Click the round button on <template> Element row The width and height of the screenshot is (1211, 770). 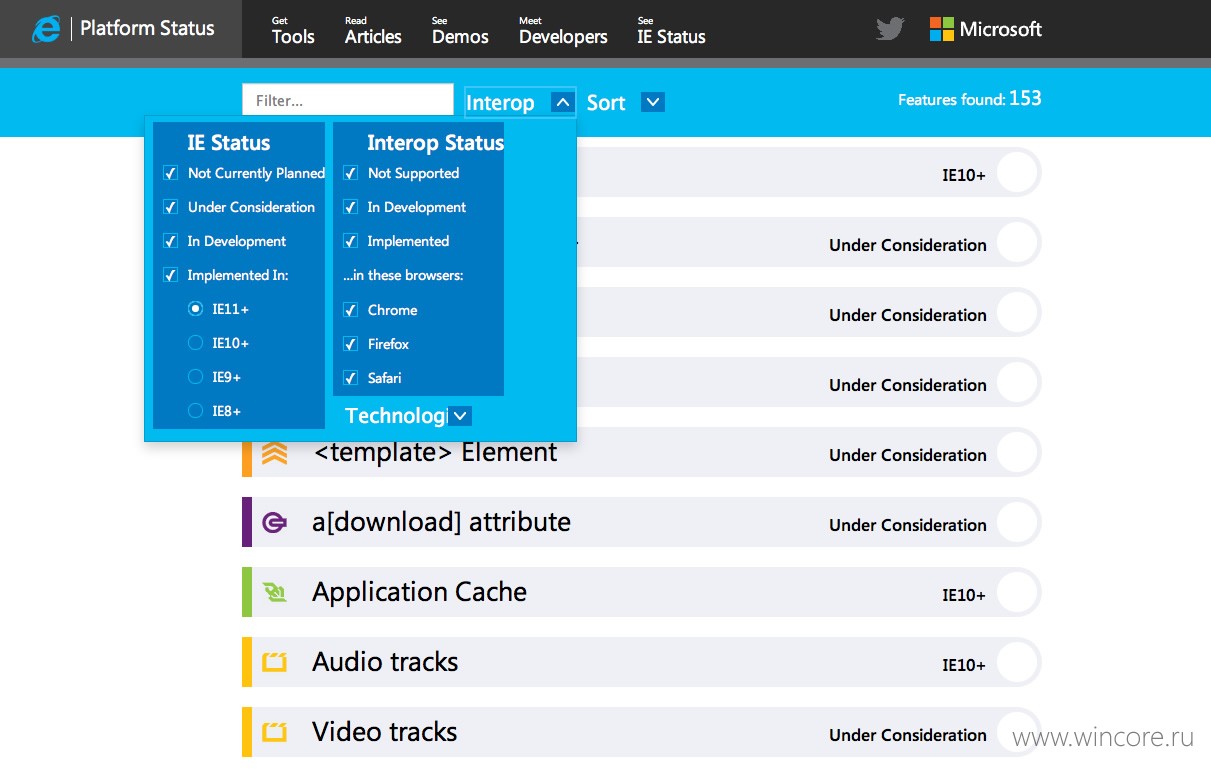(x=1017, y=453)
